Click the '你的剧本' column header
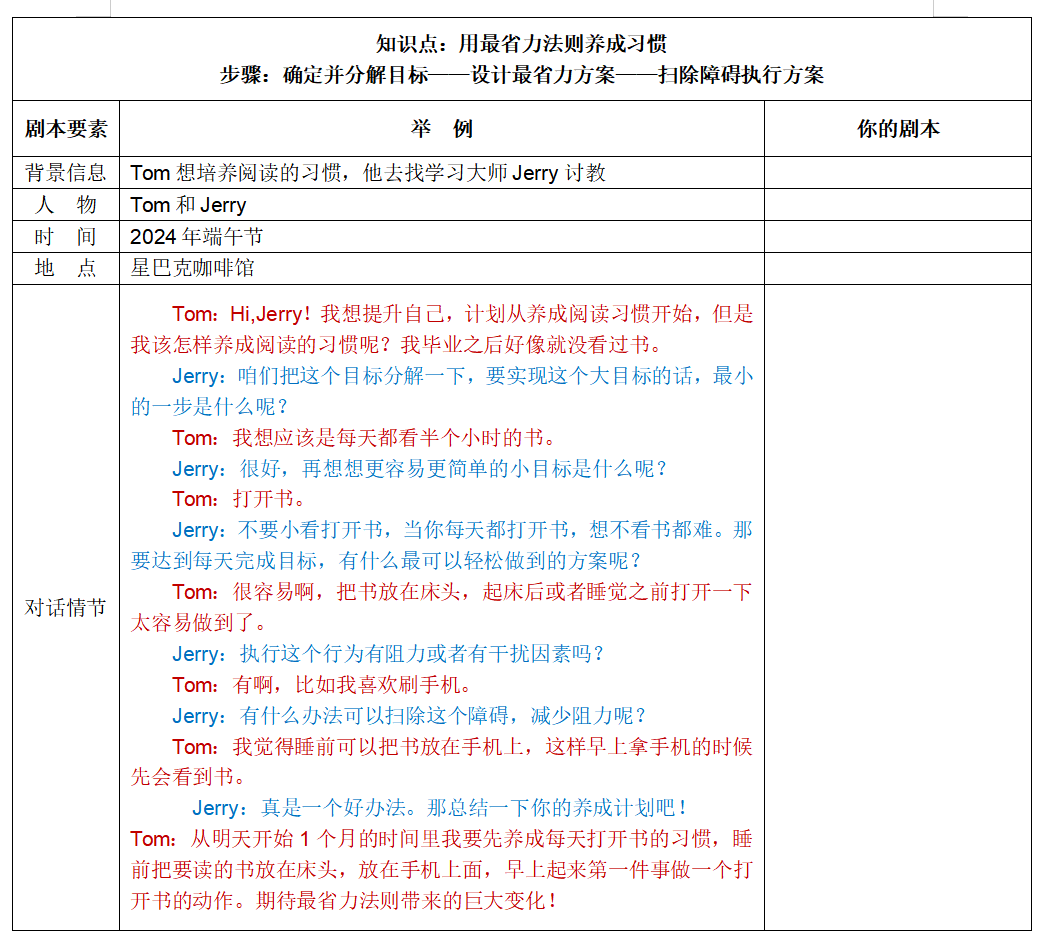The height and width of the screenshot is (934, 1040). click(x=898, y=129)
